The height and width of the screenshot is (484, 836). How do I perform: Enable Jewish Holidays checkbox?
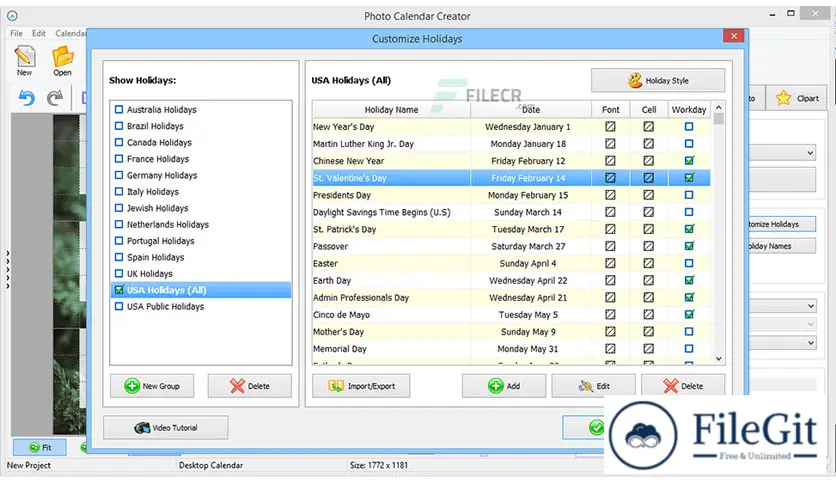coord(119,208)
